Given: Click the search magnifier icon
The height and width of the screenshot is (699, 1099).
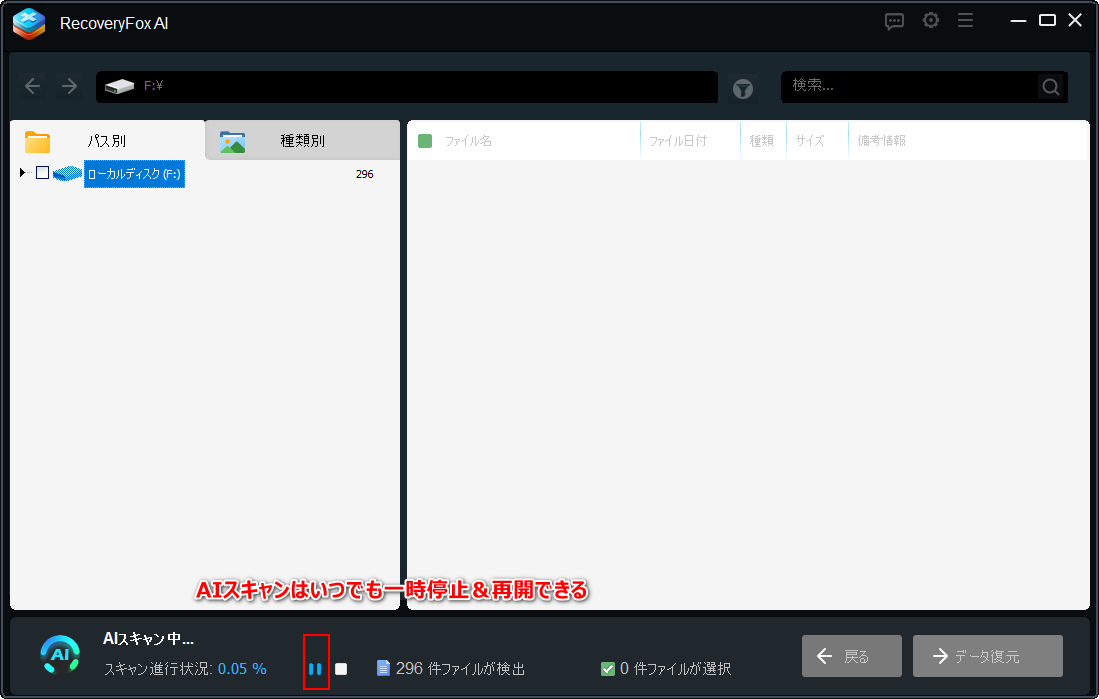Looking at the screenshot, I should [1050, 86].
